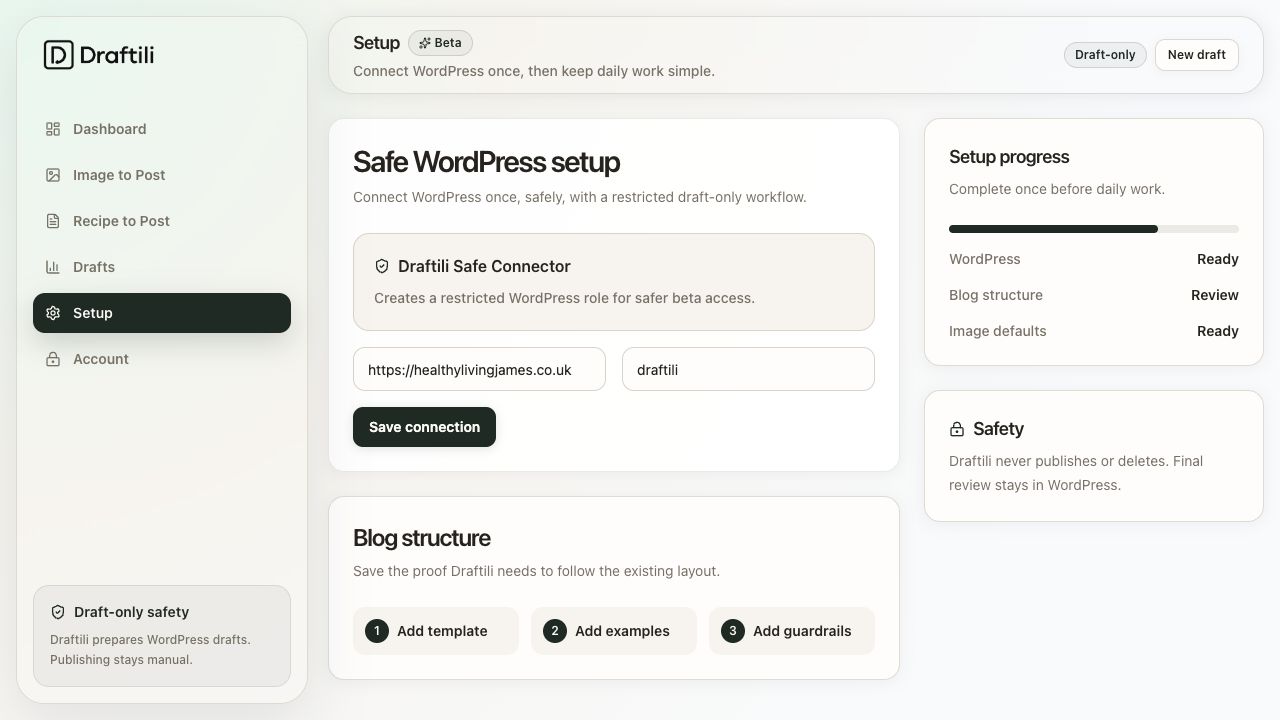Click the lock icon next to Safety
1280x720 pixels.
click(957, 429)
